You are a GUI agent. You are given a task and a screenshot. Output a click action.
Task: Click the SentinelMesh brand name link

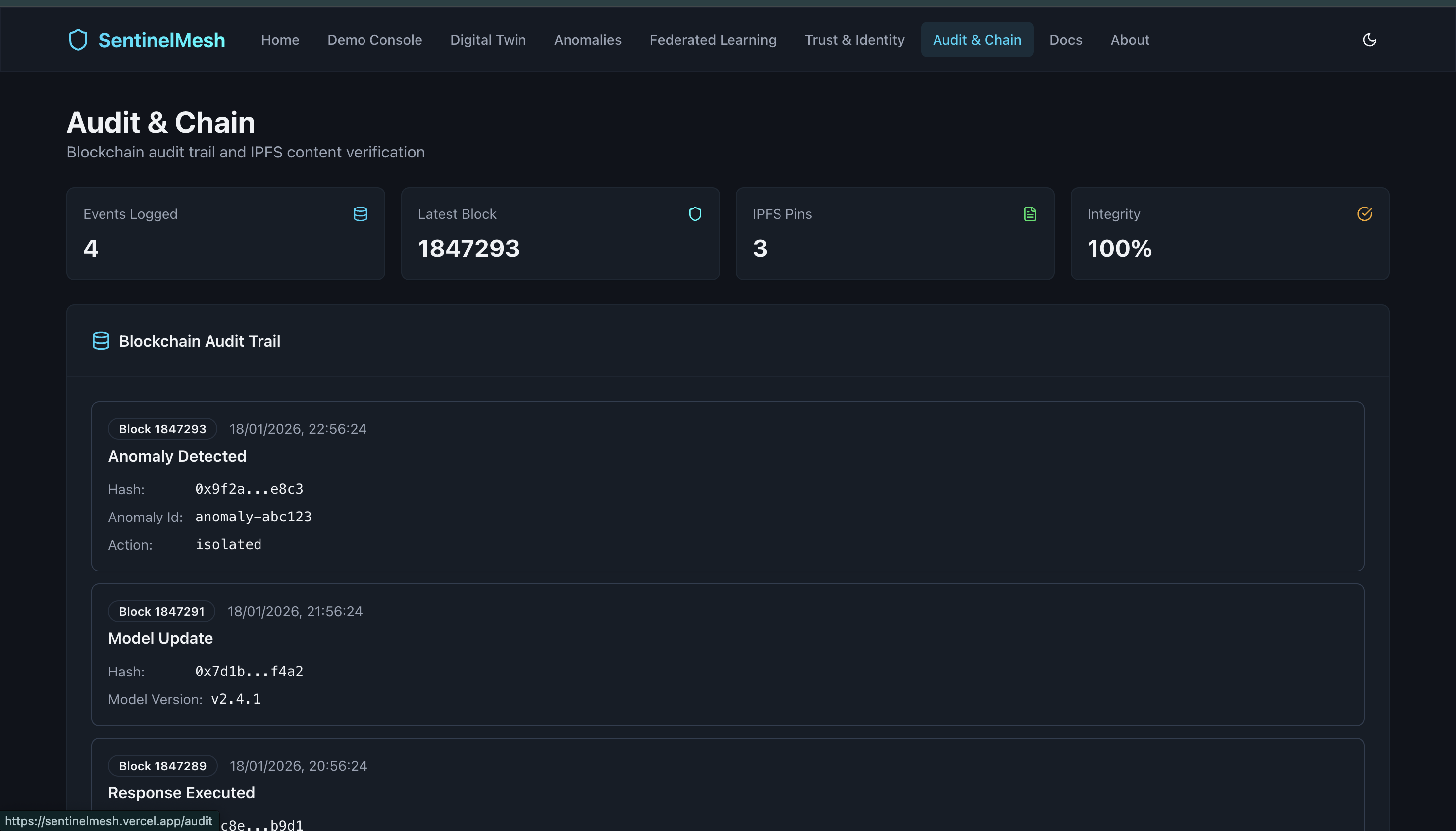[x=161, y=40]
